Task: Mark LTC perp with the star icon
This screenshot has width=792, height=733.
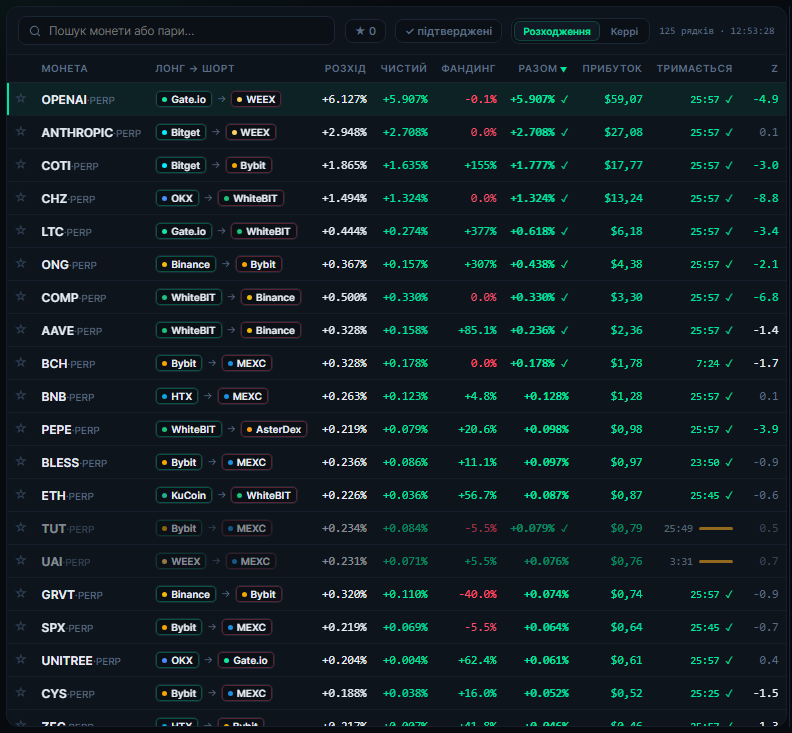Action: [21, 230]
